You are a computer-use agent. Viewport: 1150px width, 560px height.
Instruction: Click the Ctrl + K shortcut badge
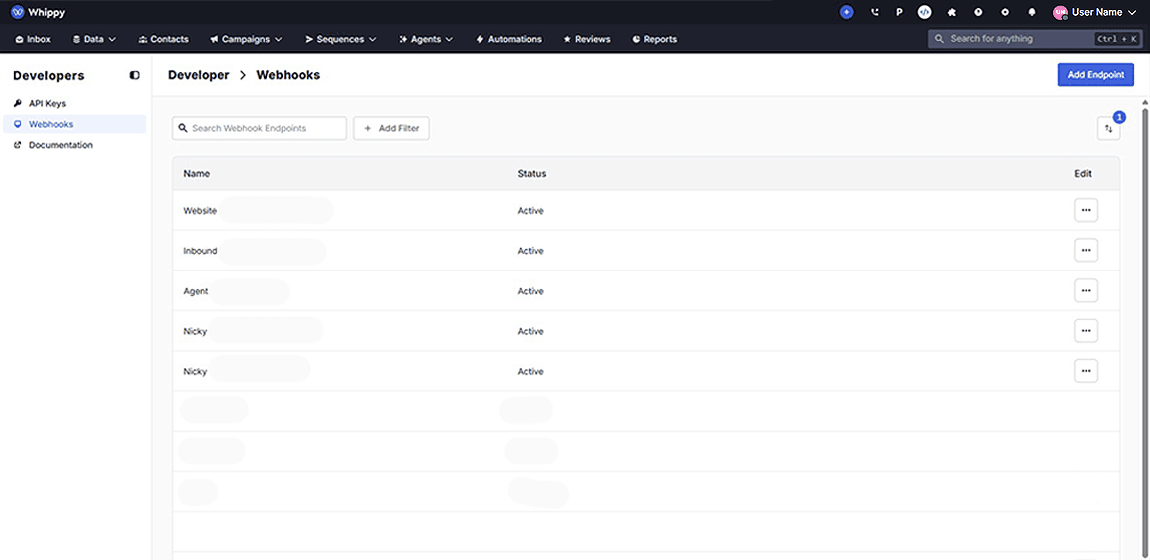tap(1116, 39)
